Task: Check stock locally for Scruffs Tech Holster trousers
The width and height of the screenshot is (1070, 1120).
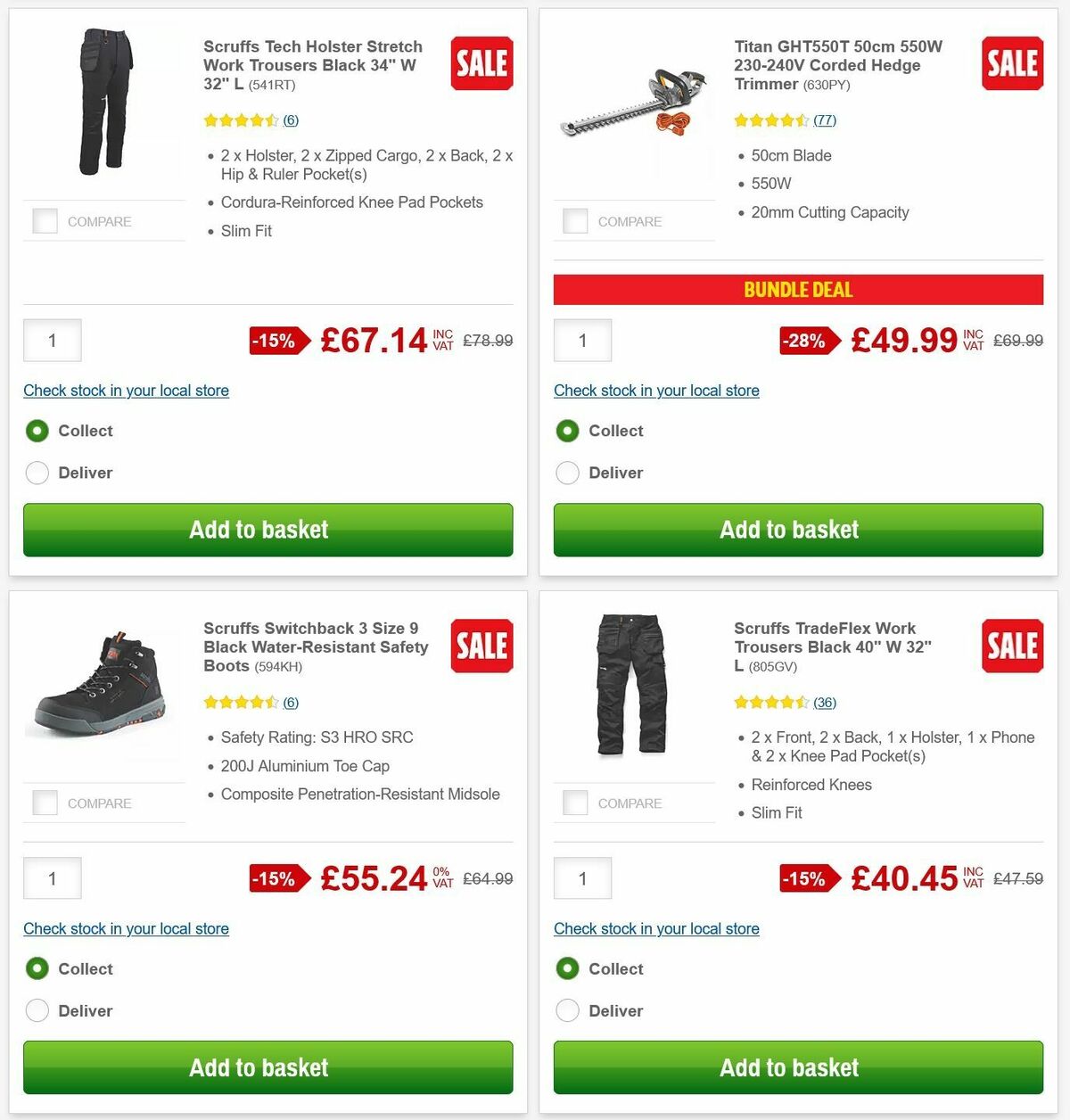Action: coord(125,391)
